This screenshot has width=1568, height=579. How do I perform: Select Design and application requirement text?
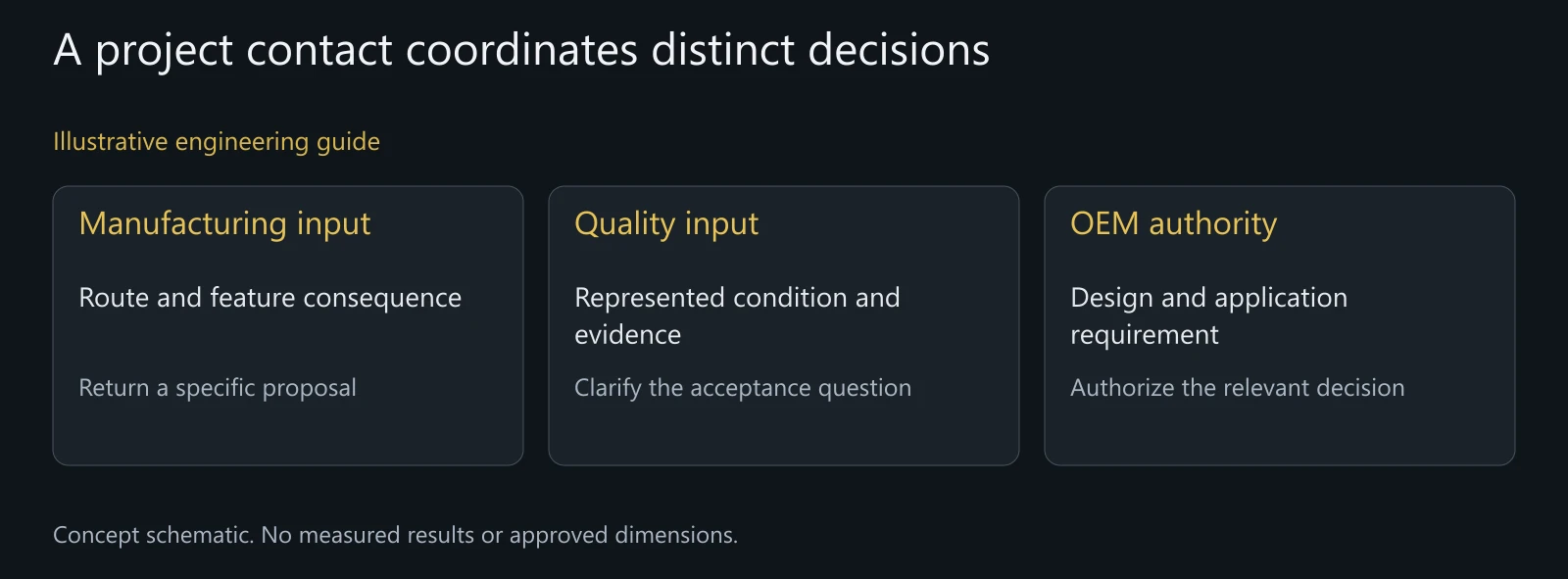1209,315
